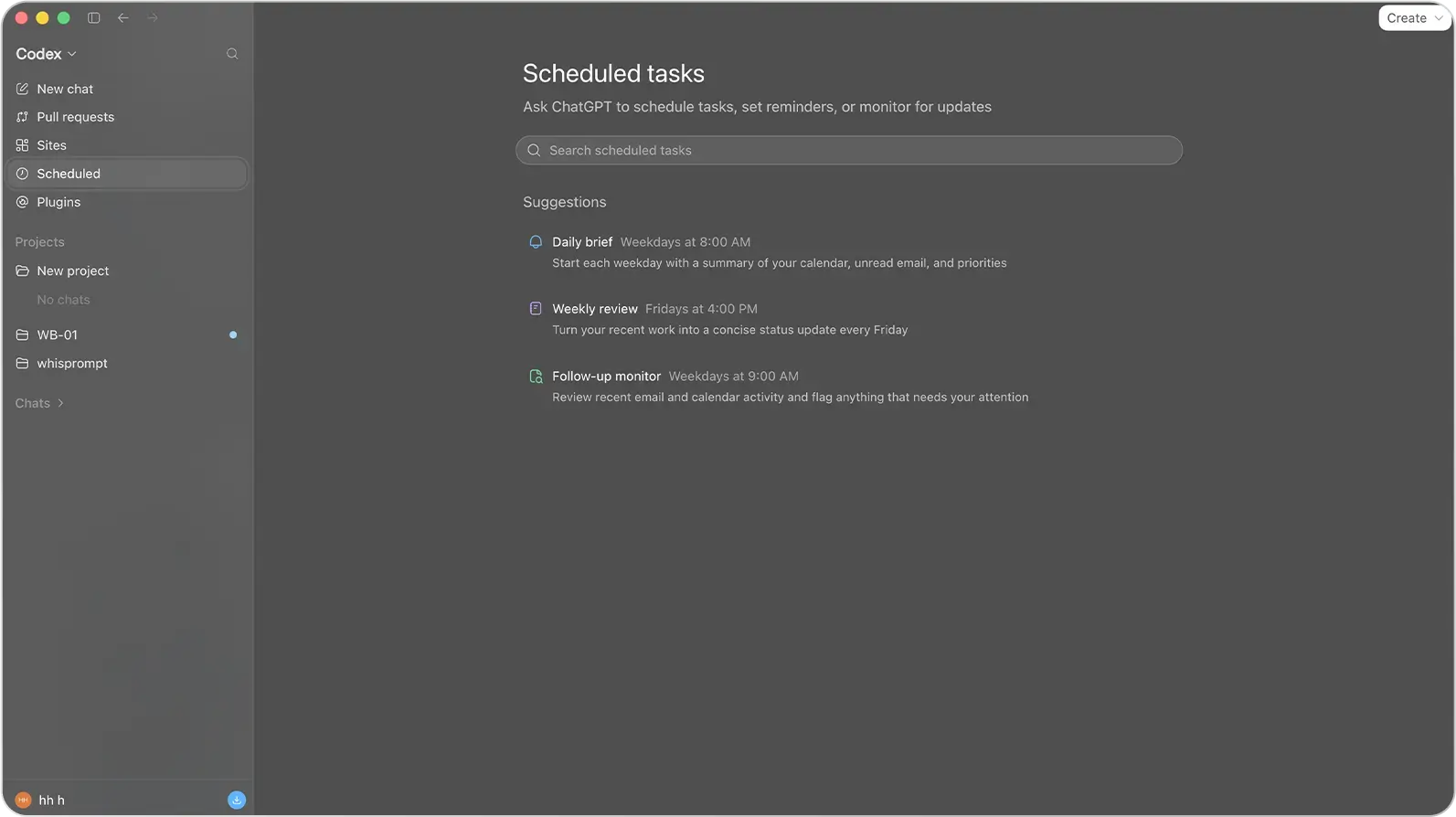
Task: Click the hh h account name
Action: [x=51, y=801]
